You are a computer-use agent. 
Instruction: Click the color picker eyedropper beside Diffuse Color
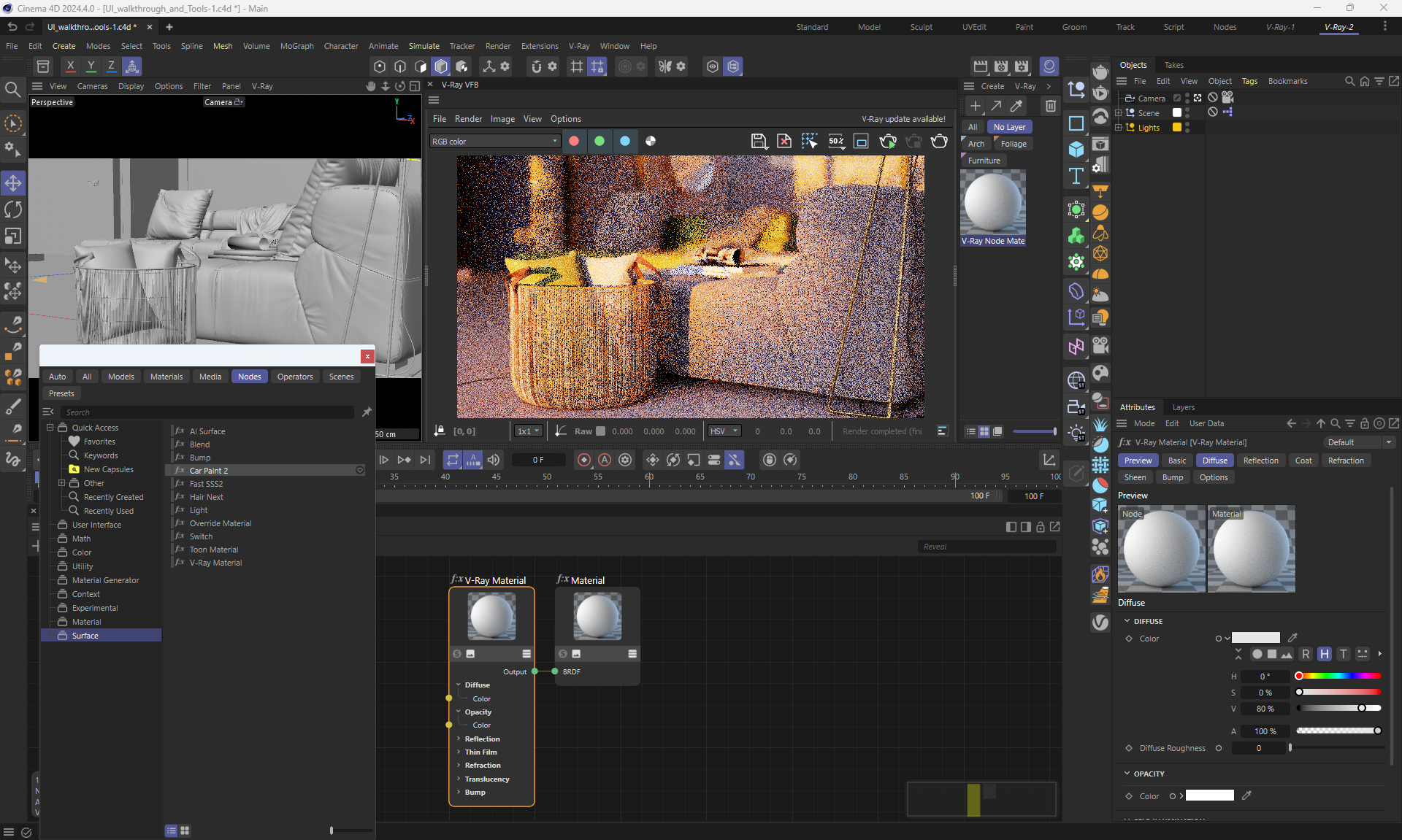[1292, 638]
